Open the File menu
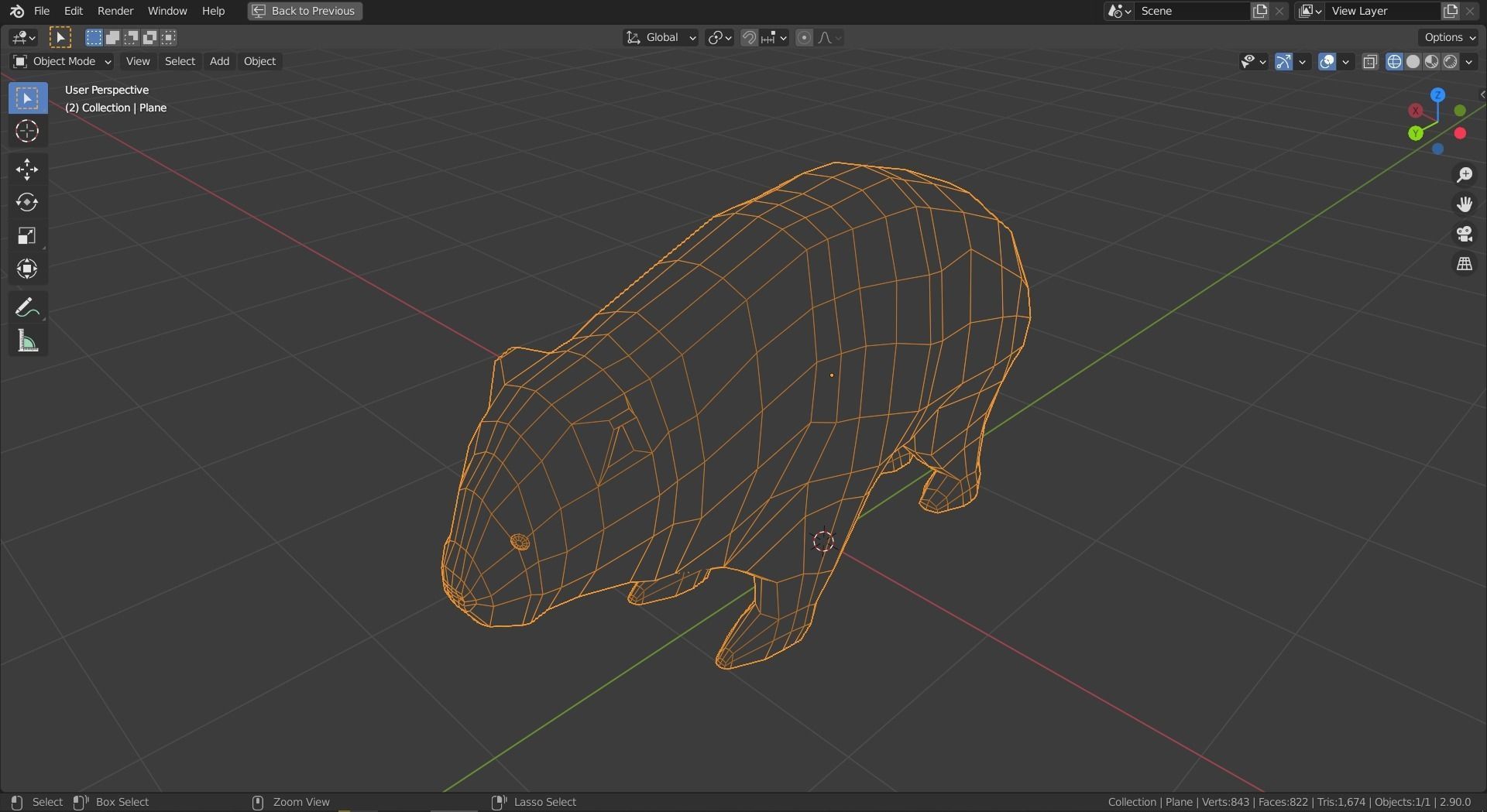The width and height of the screenshot is (1487, 812). (x=42, y=11)
